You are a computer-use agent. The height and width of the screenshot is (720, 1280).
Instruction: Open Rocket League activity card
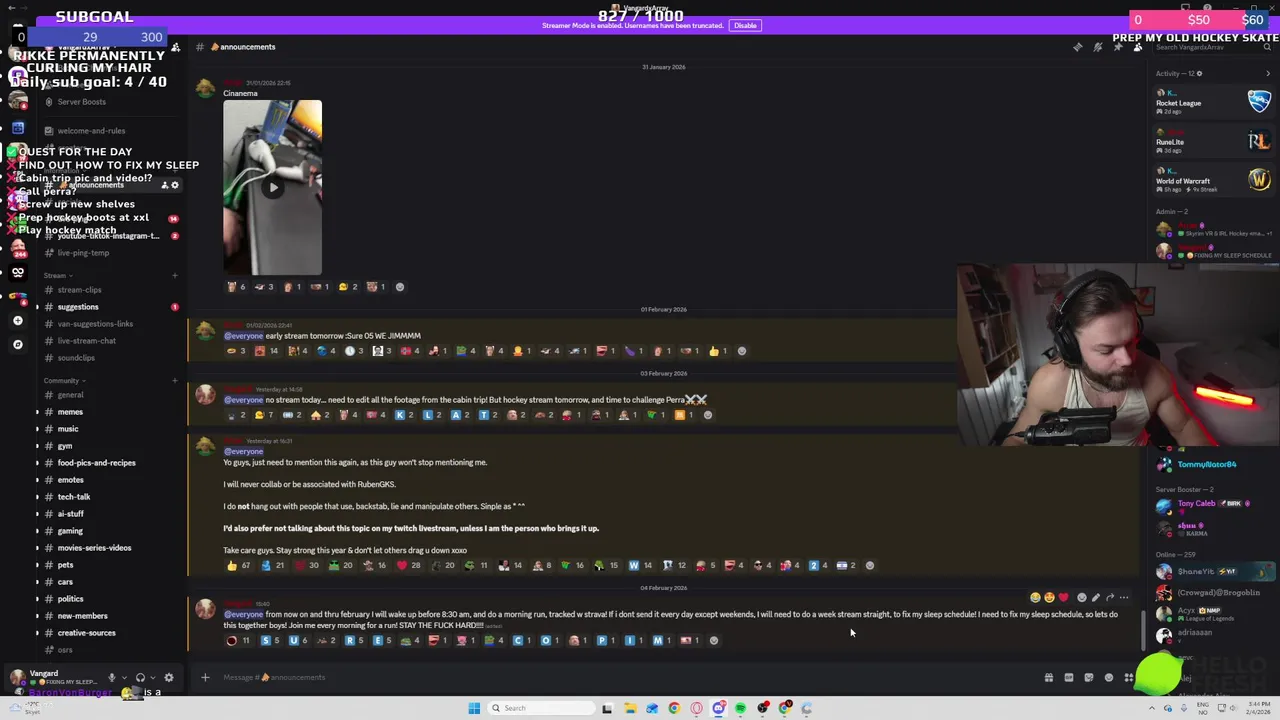click(1212, 102)
